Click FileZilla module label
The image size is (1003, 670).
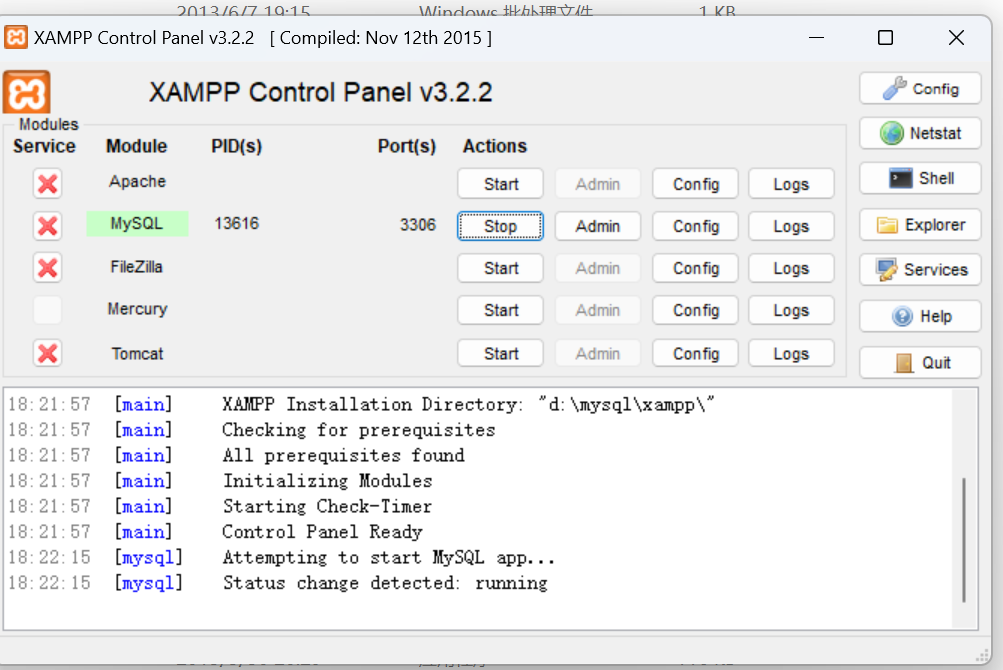click(x=136, y=267)
